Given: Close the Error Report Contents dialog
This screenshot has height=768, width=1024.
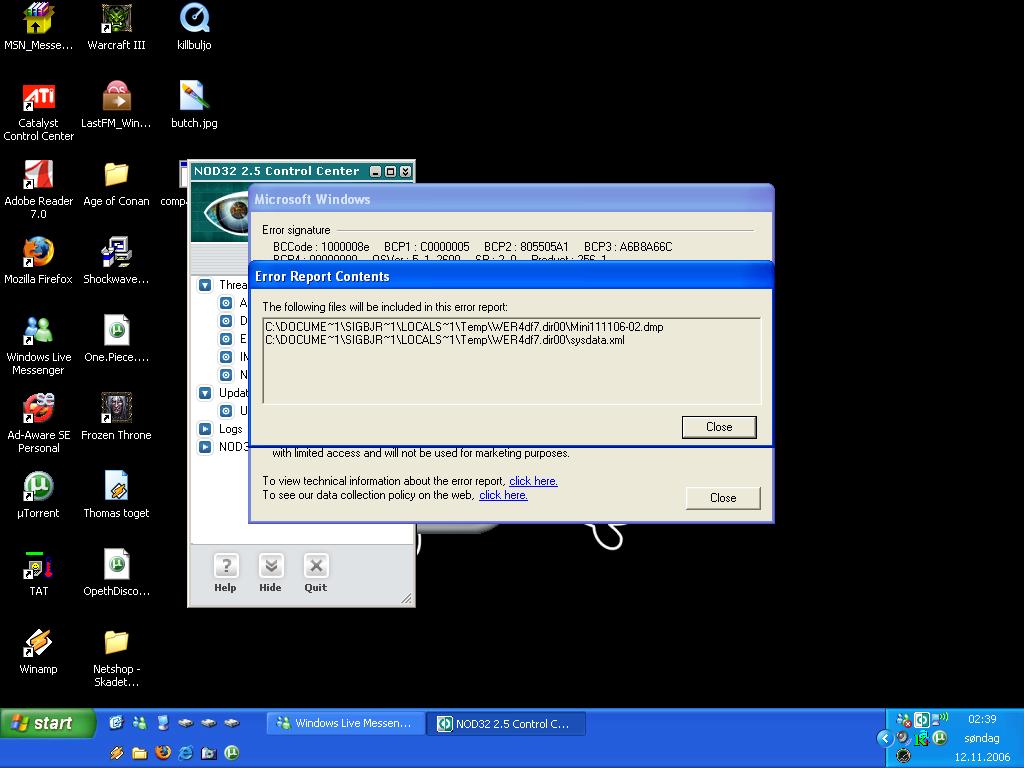Looking at the screenshot, I should coord(718,427).
